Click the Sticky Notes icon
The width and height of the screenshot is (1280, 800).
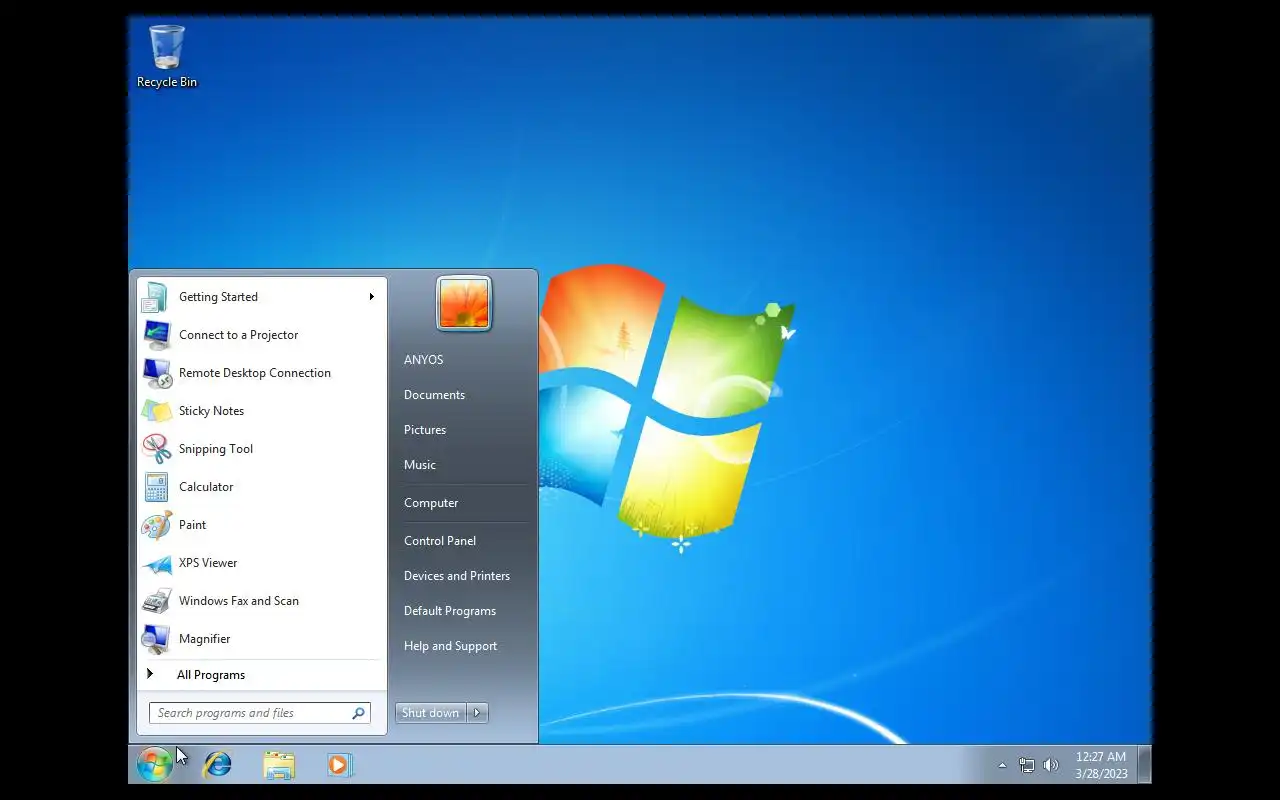click(x=156, y=411)
